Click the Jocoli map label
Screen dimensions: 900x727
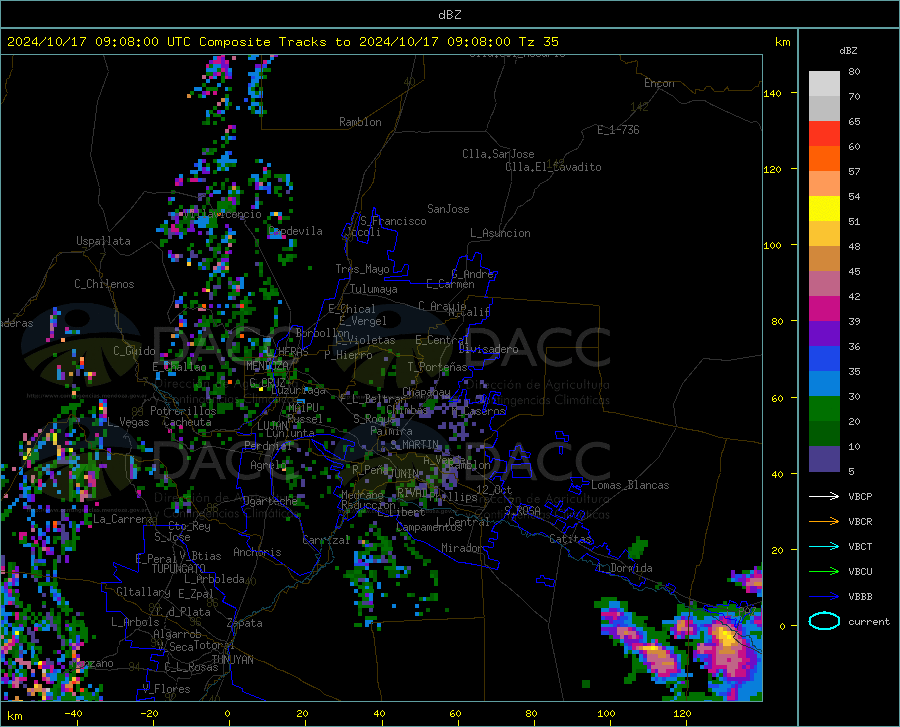click(x=363, y=232)
